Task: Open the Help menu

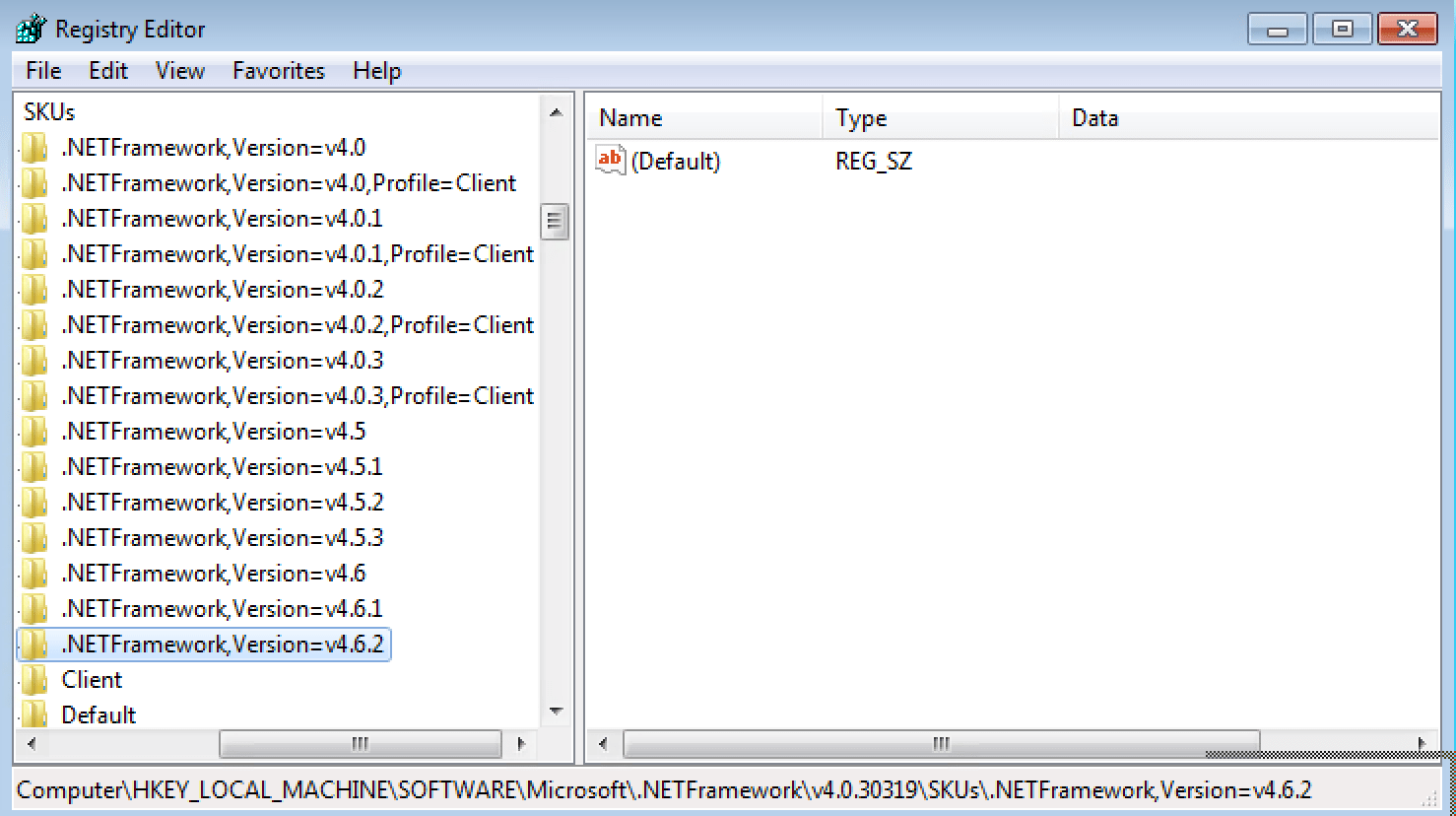Action: point(377,71)
